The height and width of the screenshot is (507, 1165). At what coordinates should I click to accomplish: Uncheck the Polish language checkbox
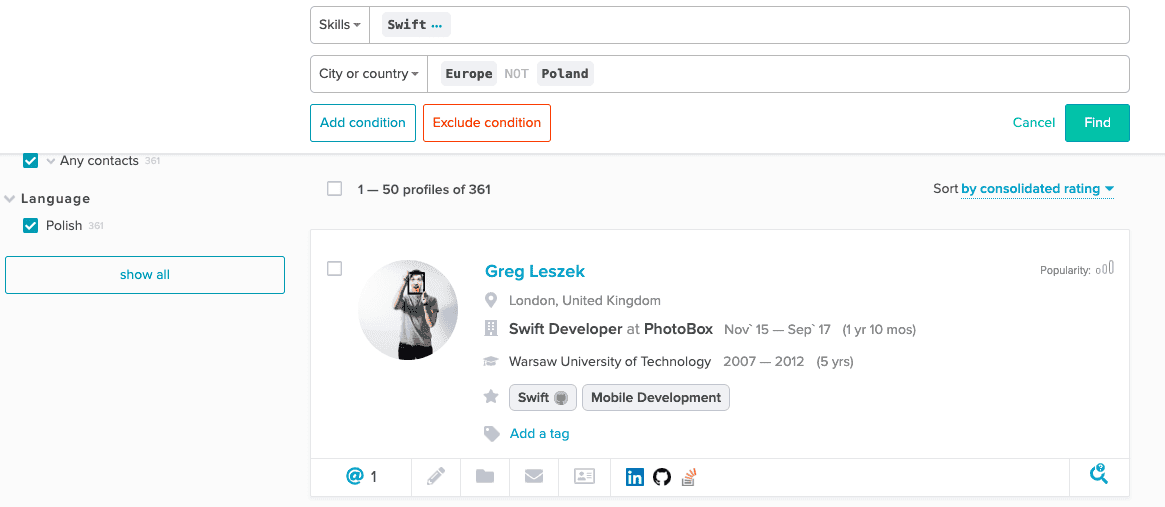(30, 225)
